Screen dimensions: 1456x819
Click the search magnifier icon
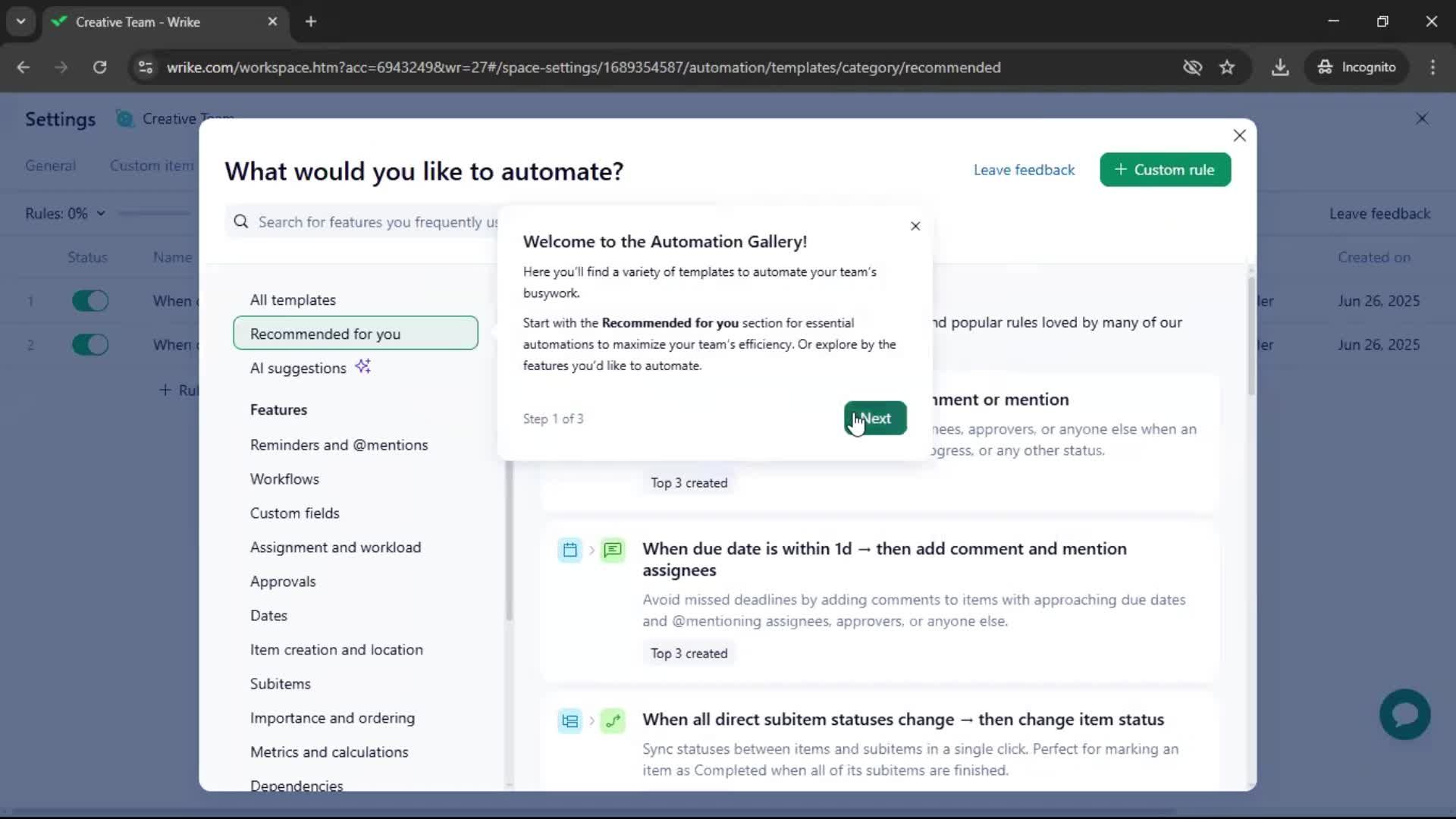coord(241,221)
